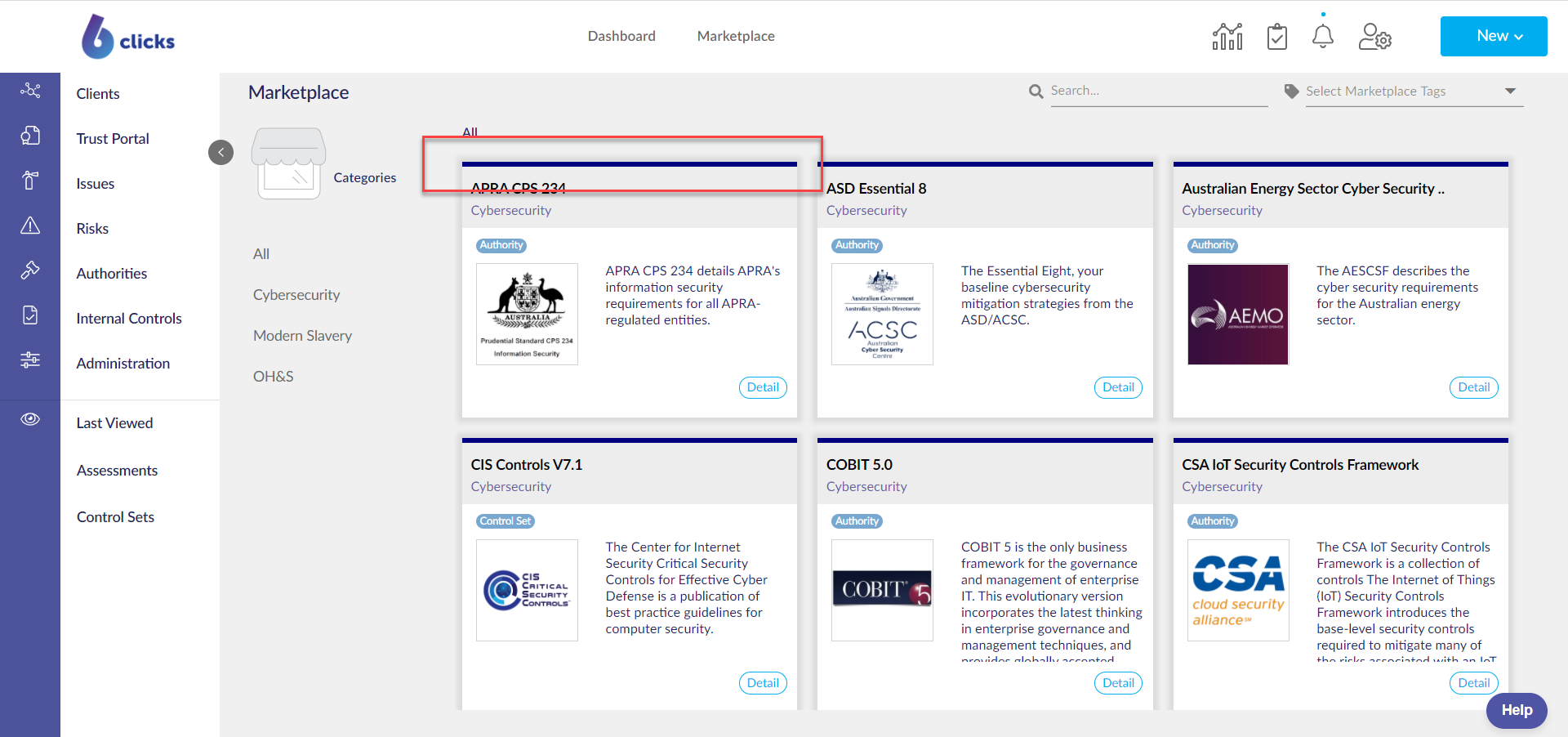Click the CSA cloud security alliance logo
The height and width of the screenshot is (737, 1568).
(x=1238, y=590)
